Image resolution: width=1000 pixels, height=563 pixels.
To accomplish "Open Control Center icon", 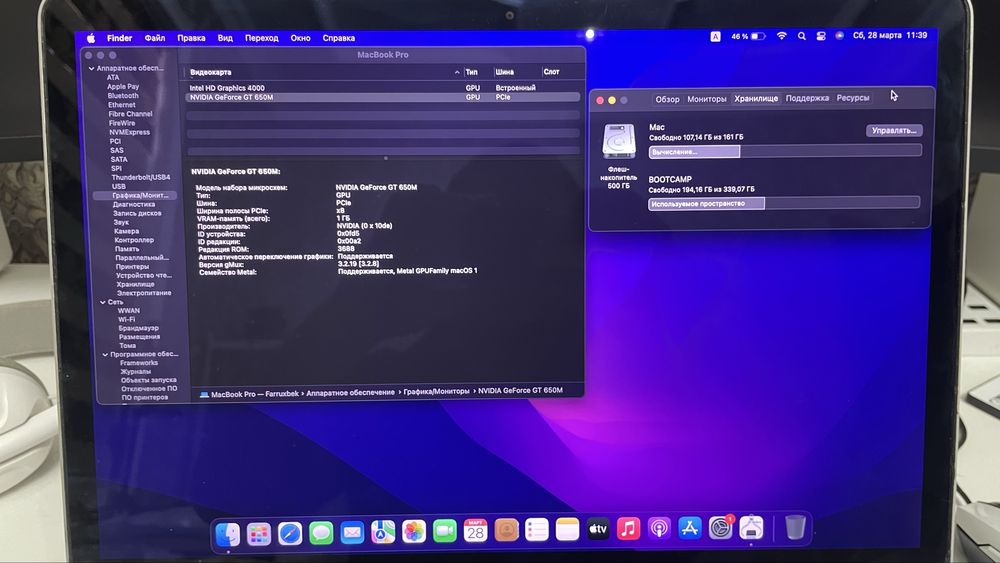I will point(821,36).
